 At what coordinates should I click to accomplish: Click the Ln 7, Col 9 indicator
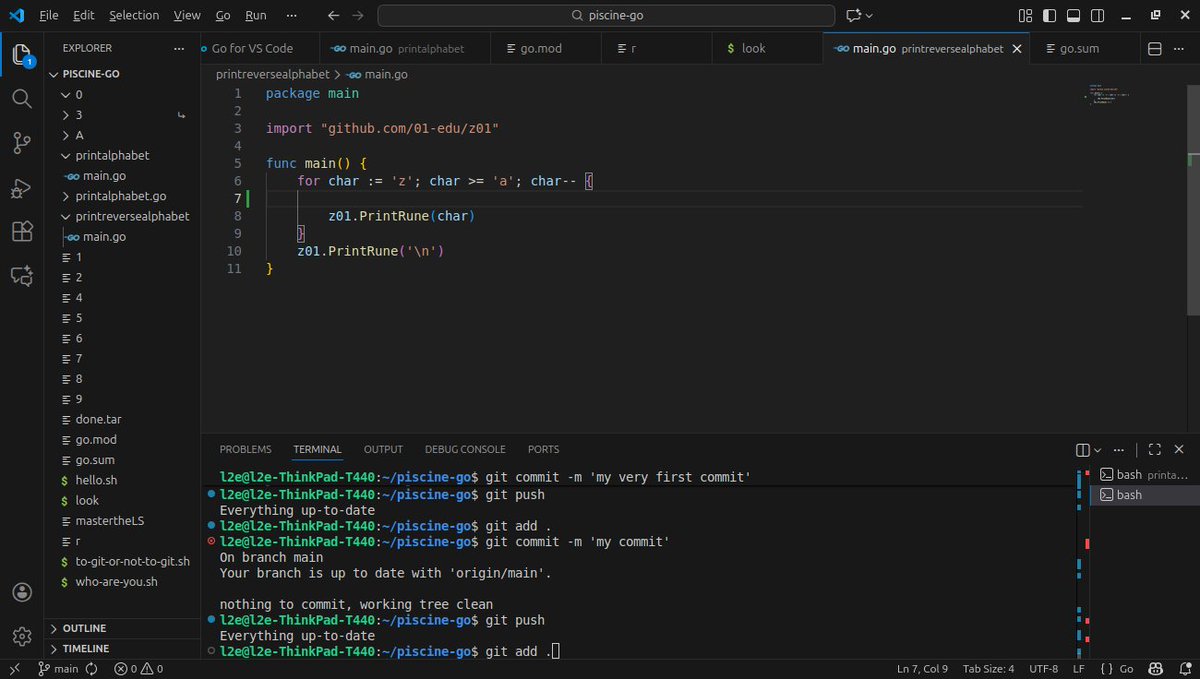coord(922,669)
